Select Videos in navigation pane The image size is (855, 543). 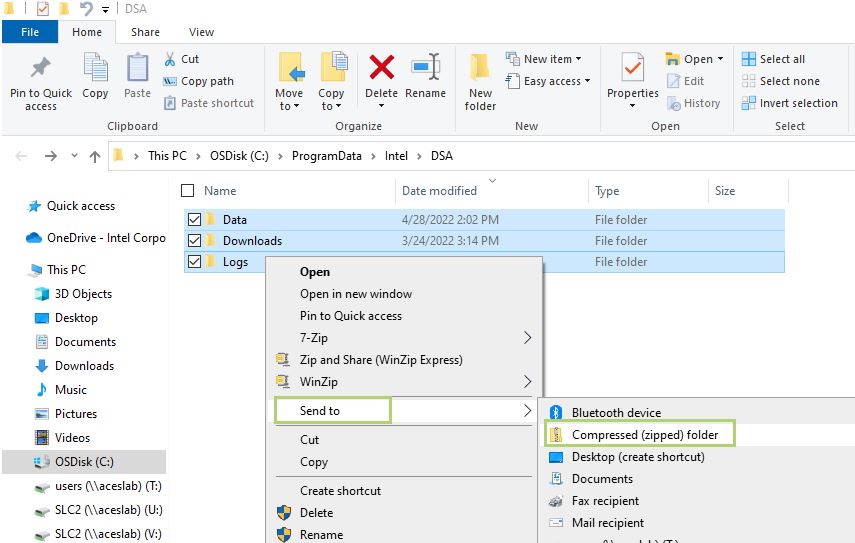tap(73, 438)
